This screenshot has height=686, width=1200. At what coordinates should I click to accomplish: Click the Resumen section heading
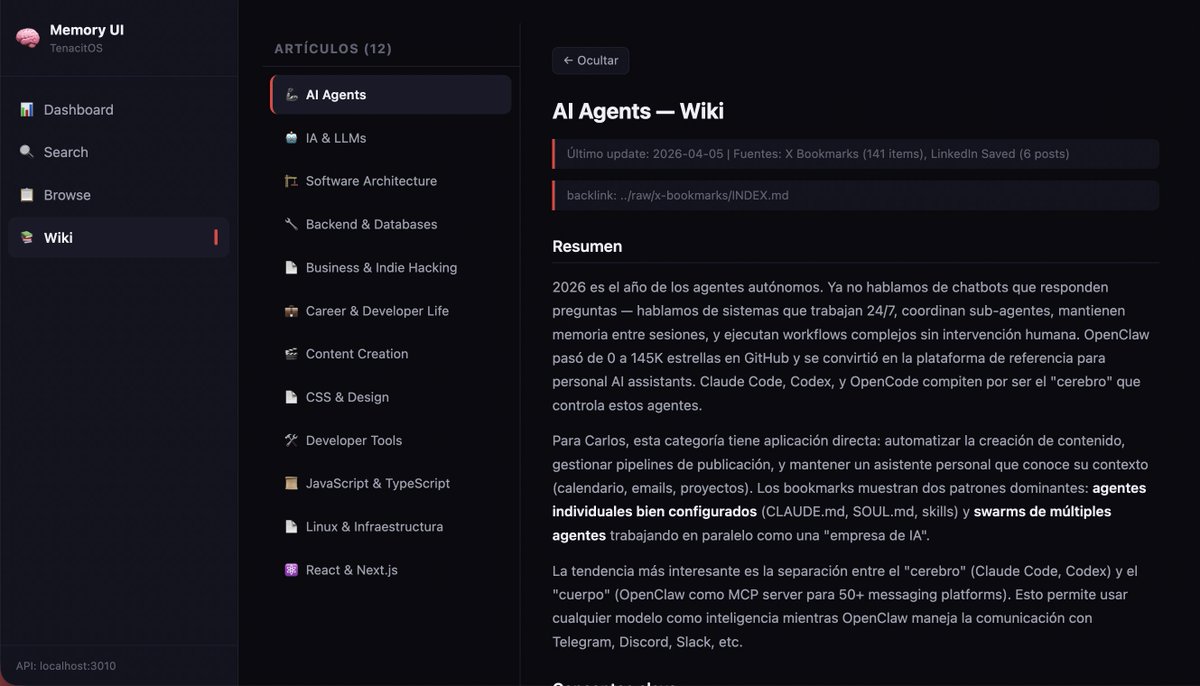(x=587, y=246)
